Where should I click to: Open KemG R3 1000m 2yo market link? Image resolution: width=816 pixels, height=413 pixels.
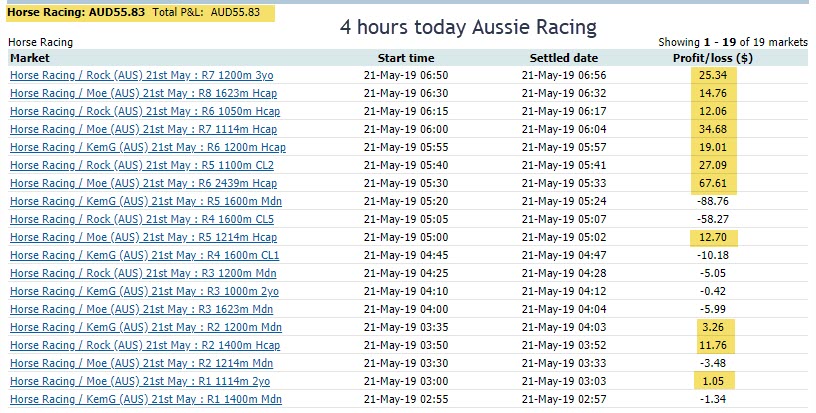(145, 291)
